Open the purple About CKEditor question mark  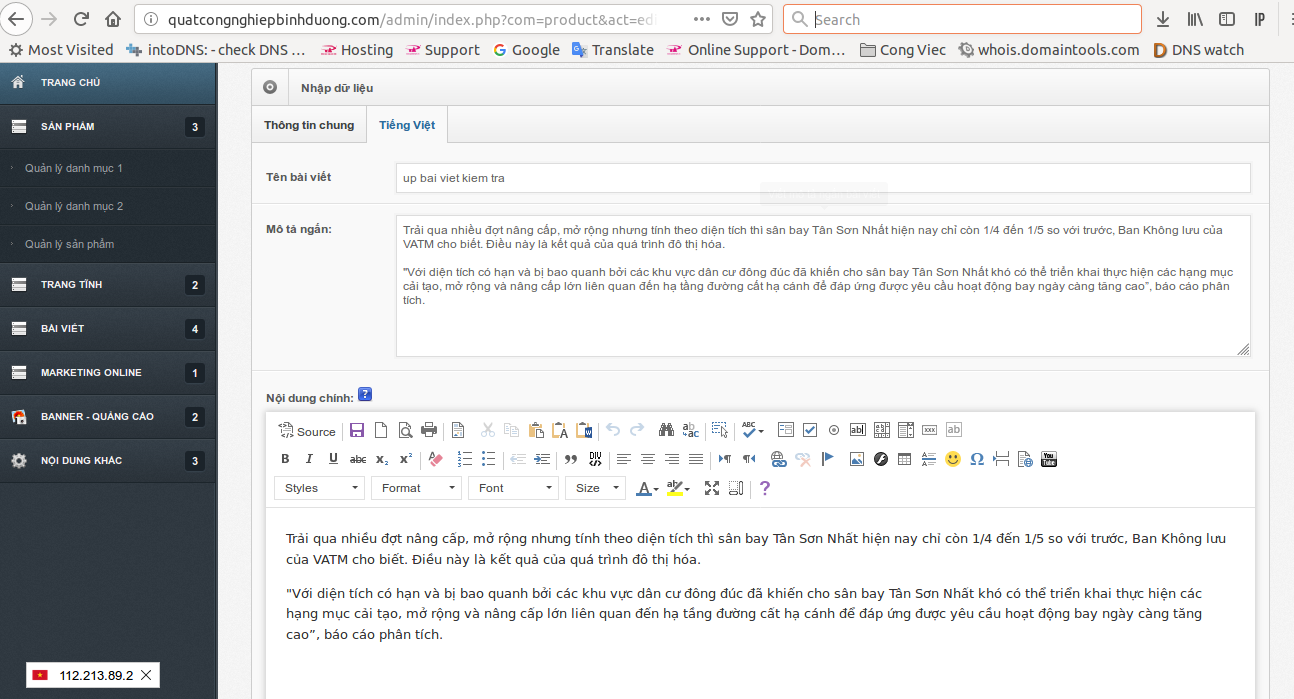click(765, 488)
